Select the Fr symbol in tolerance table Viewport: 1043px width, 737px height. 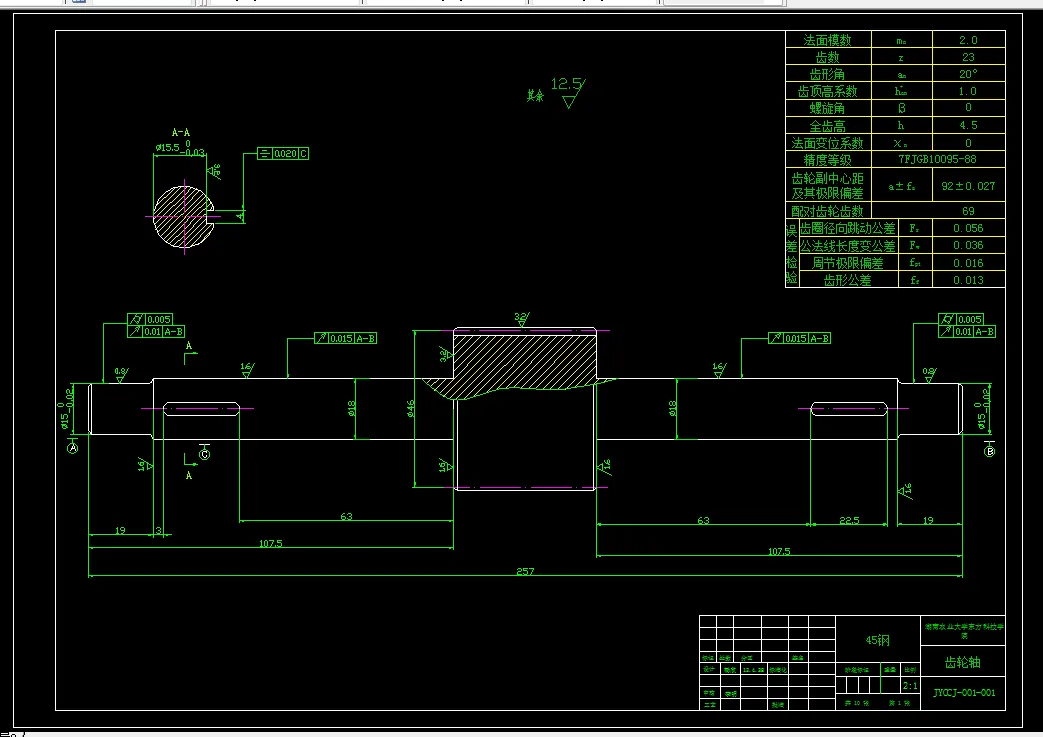pyautogui.click(x=915, y=228)
